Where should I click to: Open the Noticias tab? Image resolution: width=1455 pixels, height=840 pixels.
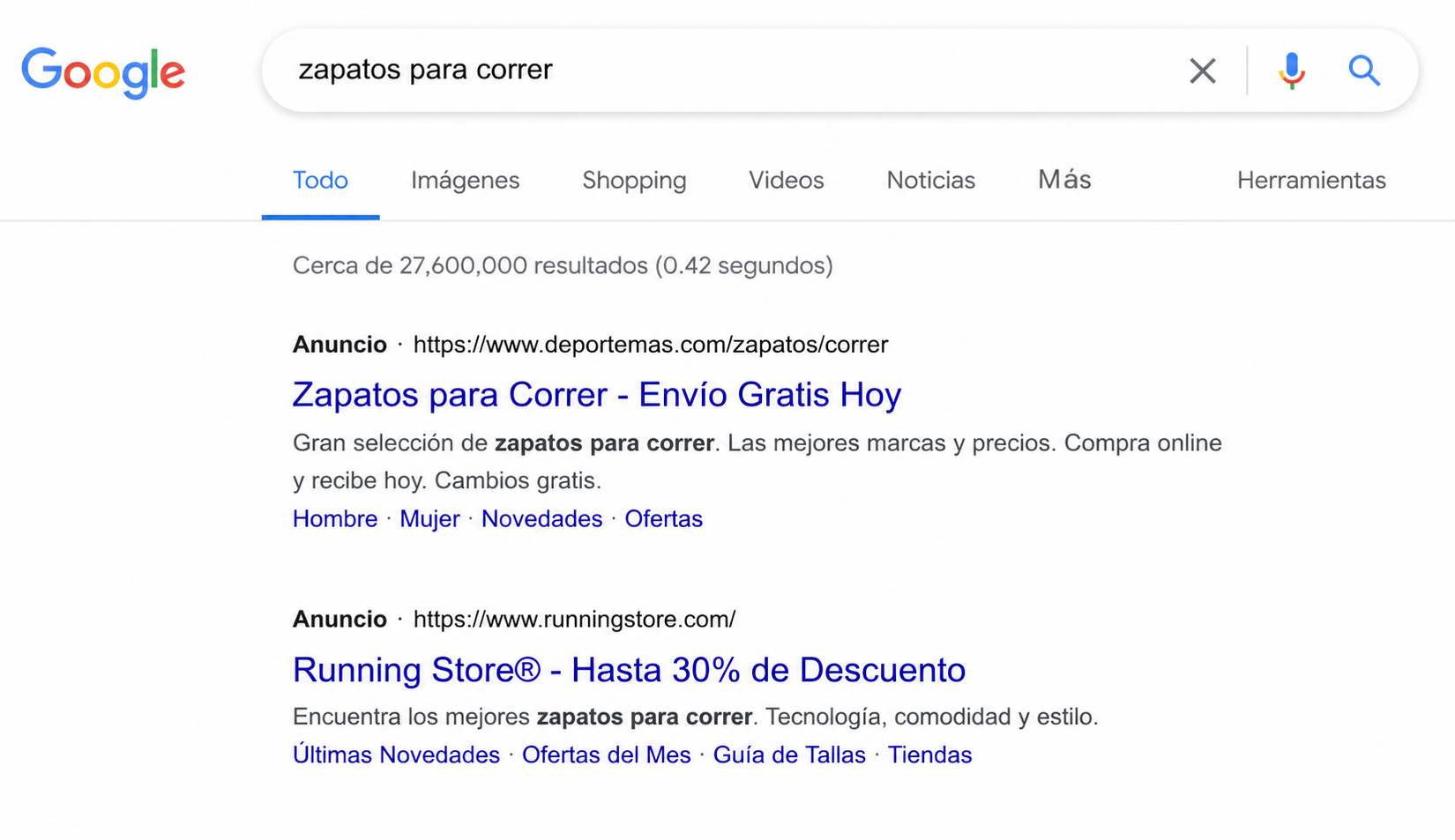click(930, 180)
